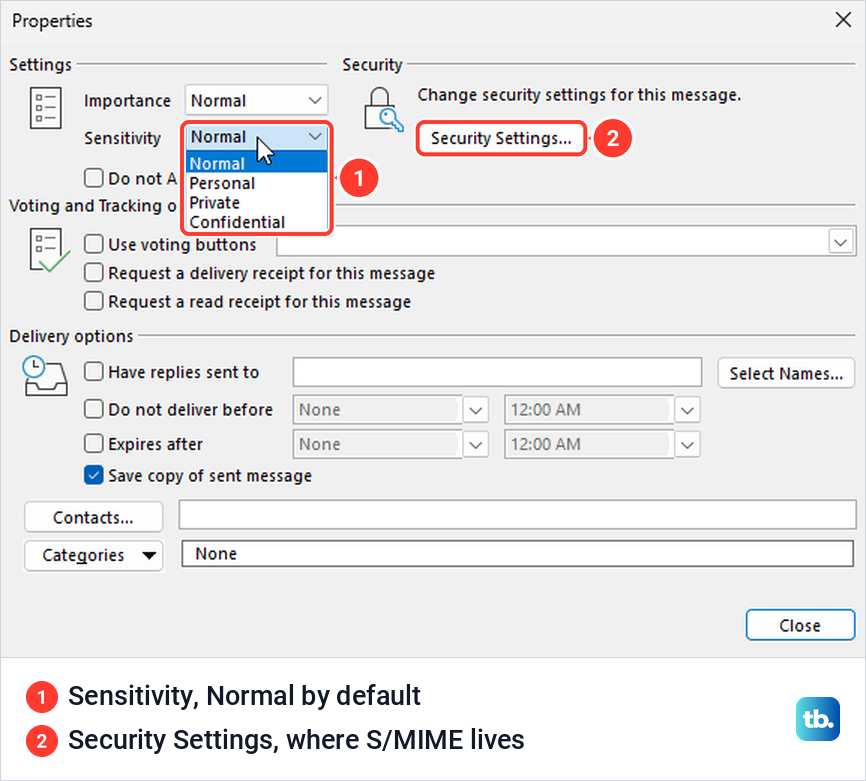
Task: Click the Do not deliver before None date field
Action: tap(377, 410)
